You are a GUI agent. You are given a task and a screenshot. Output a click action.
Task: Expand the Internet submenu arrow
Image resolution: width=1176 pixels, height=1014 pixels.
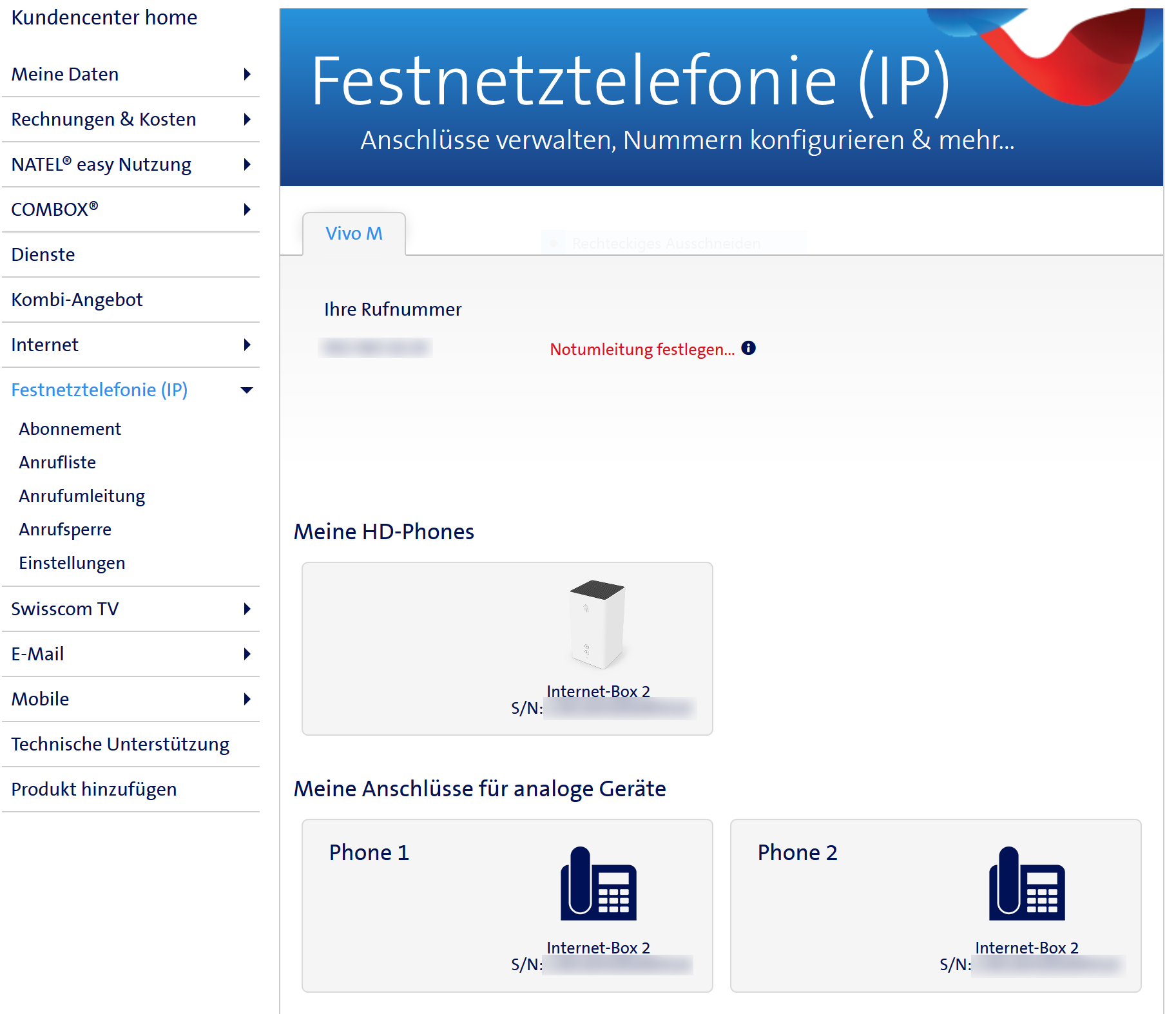pos(247,345)
